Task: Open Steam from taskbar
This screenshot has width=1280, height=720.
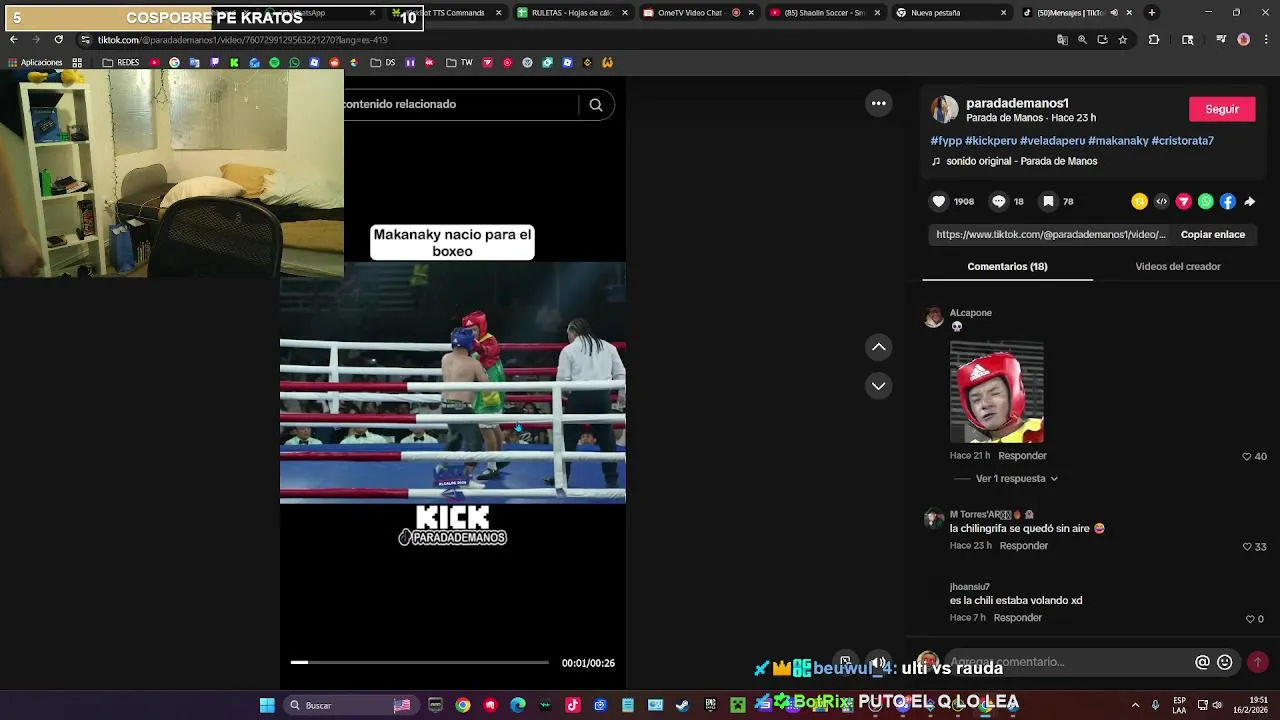Action: tap(682, 705)
